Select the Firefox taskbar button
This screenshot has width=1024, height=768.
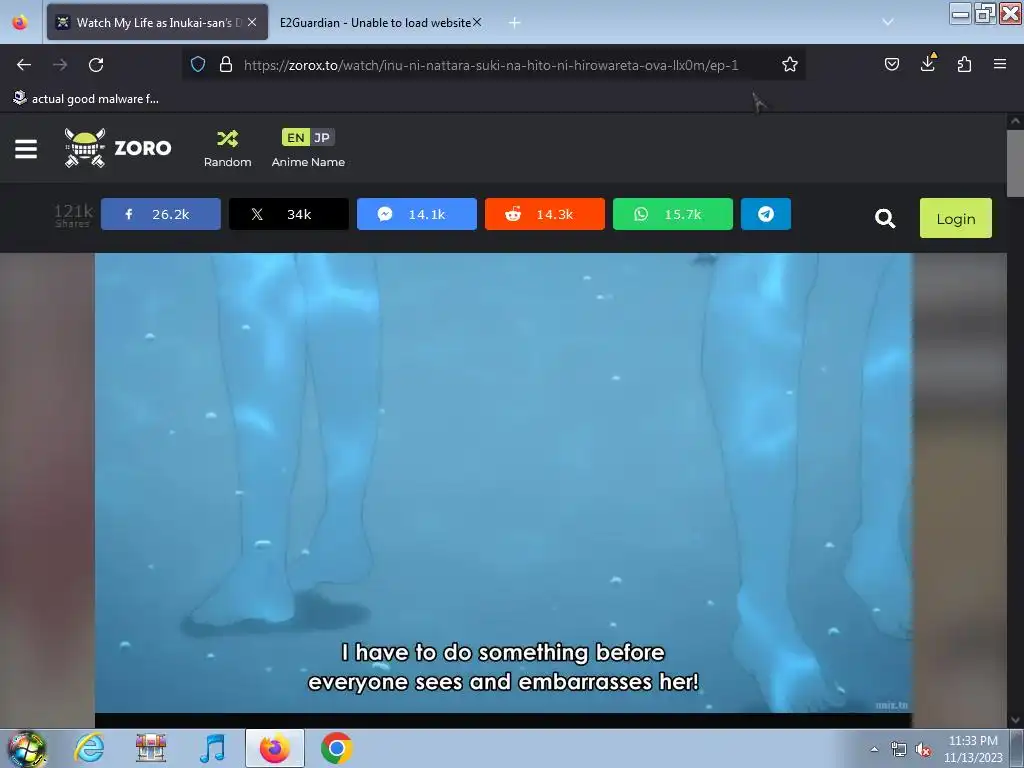tap(275, 748)
